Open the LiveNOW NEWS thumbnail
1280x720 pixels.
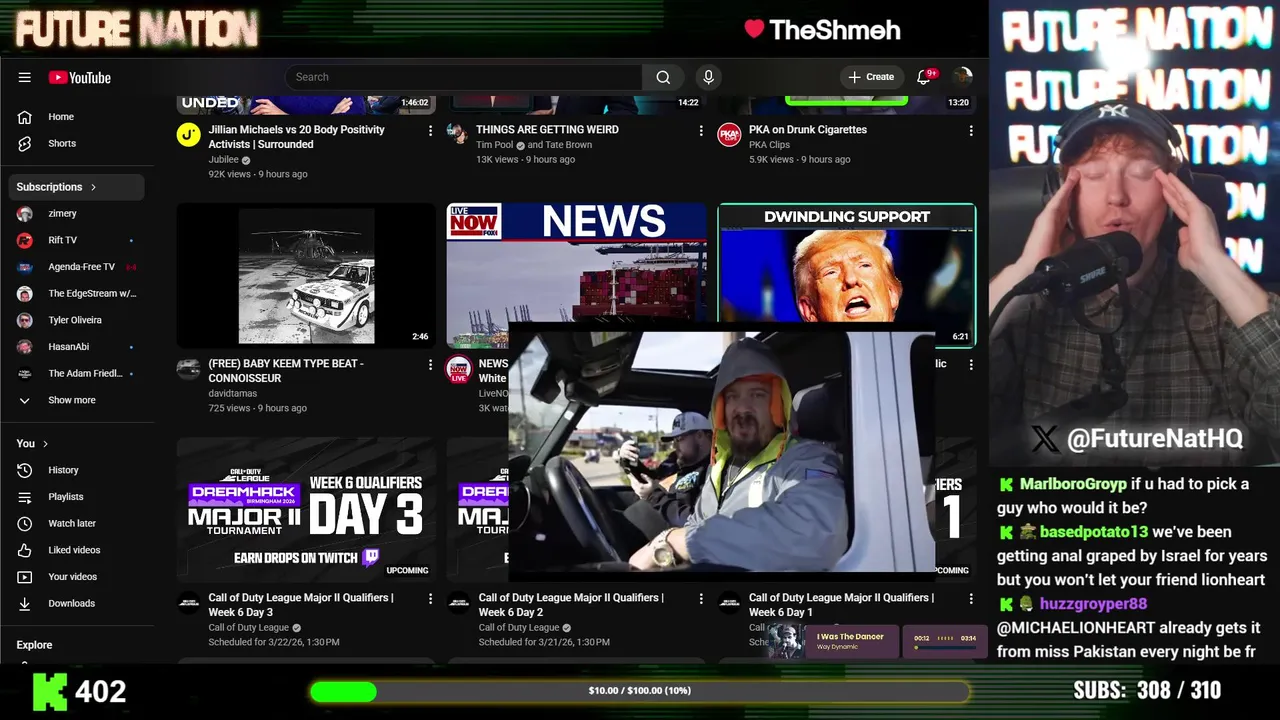[x=576, y=264]
